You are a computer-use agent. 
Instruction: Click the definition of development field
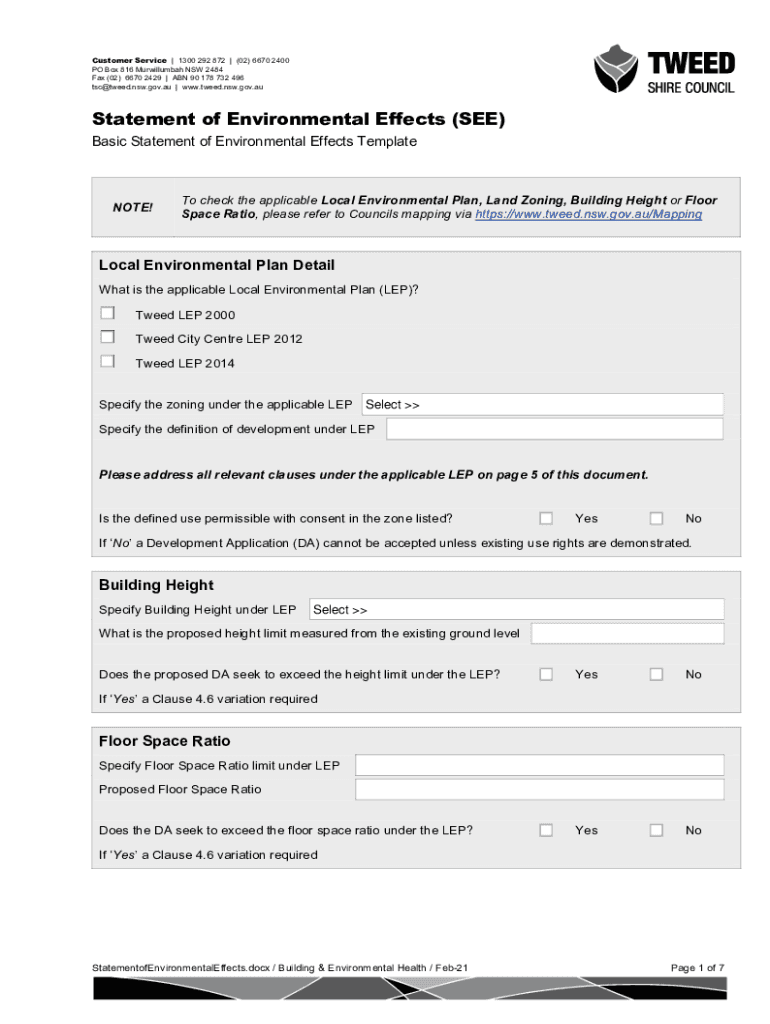point(554,429)
